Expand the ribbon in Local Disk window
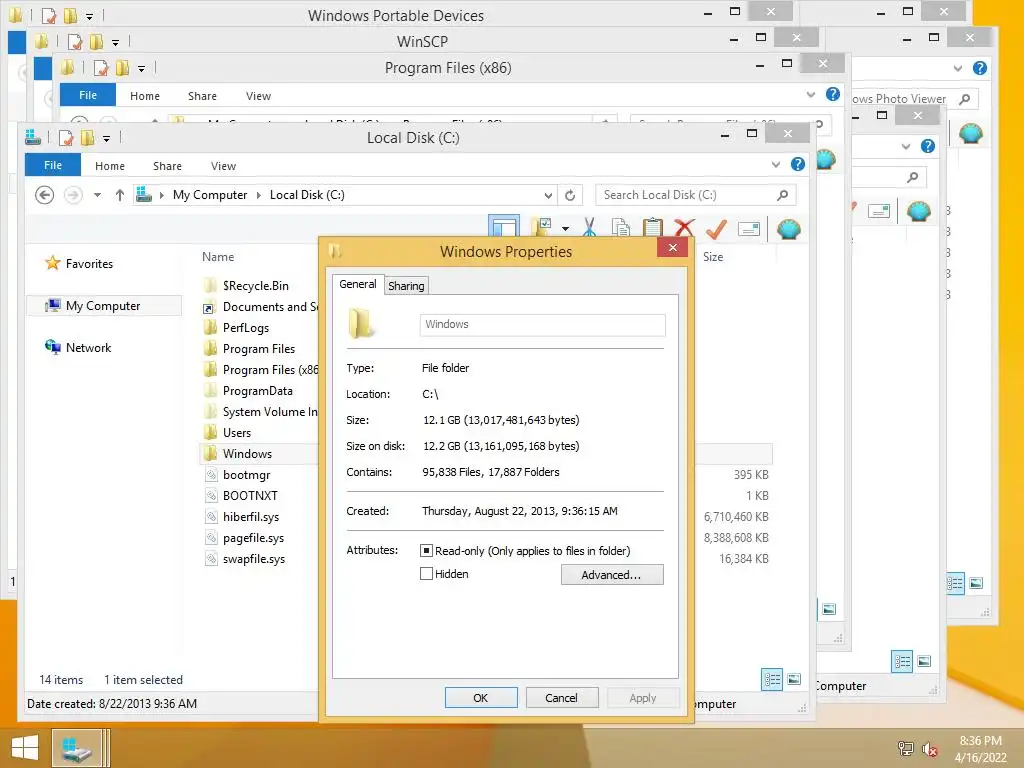The width and height of the screenshot is (1024, 768). click(x=776, y=165)
